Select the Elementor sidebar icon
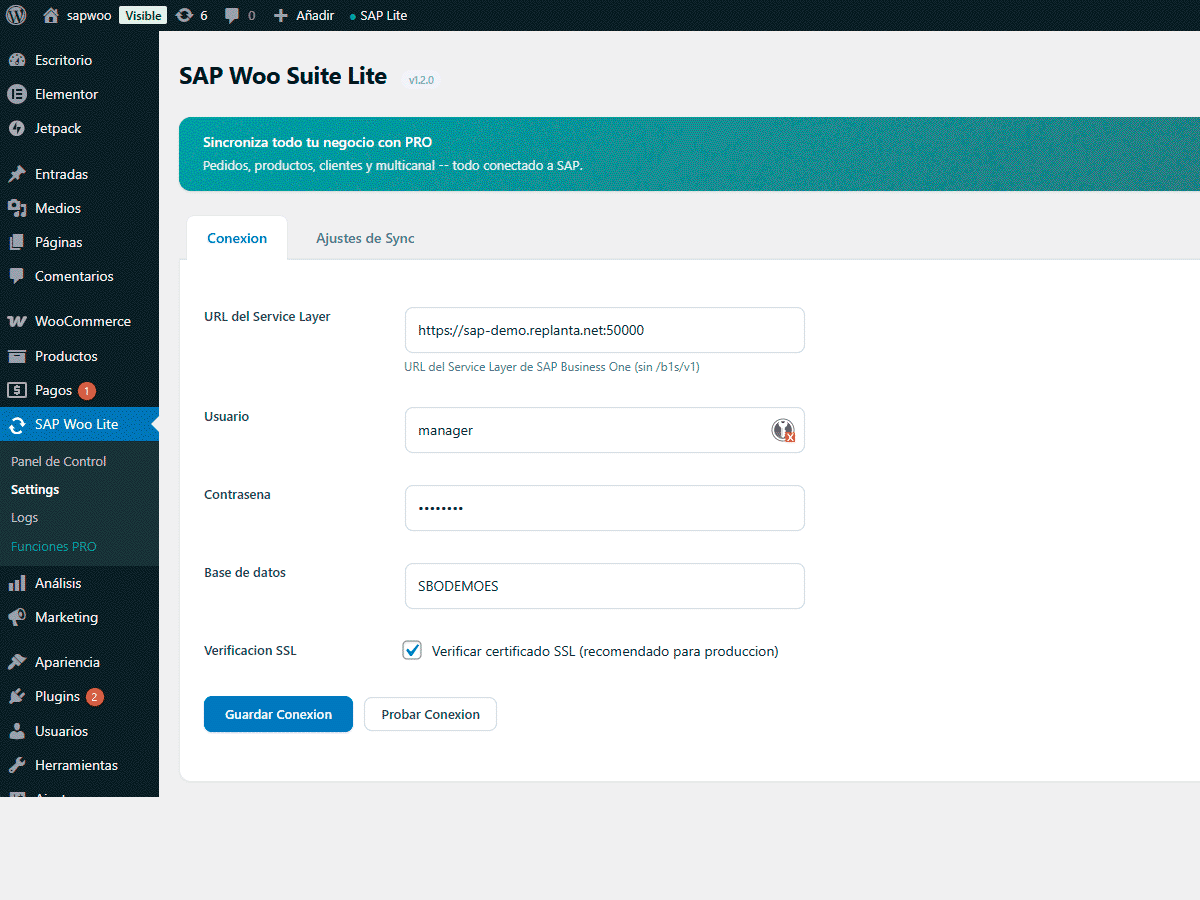The height and width of the screenshot is (900, 1200). click(16, 93)
